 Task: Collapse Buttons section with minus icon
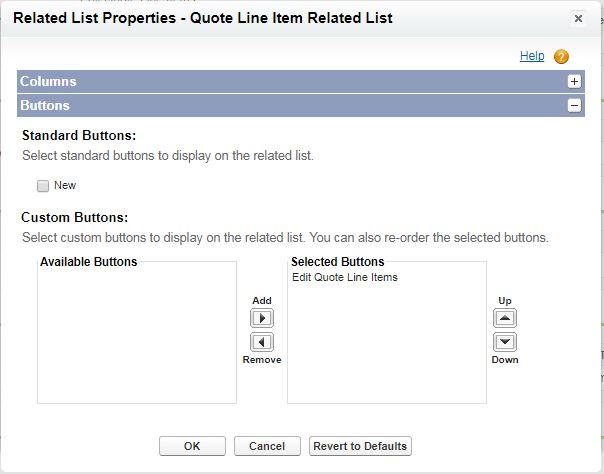[574, 105]
